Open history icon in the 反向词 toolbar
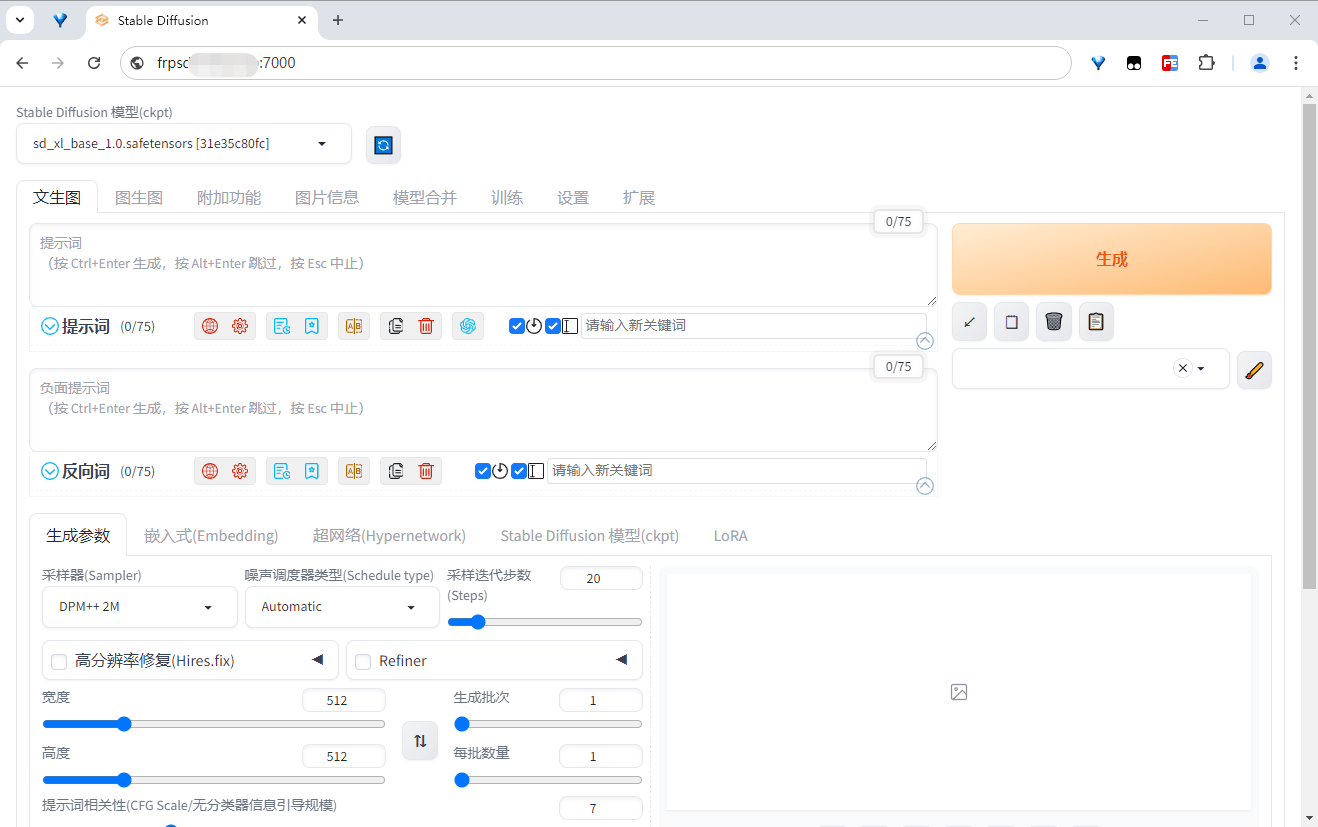1318x827 pixels. point(282,471)
